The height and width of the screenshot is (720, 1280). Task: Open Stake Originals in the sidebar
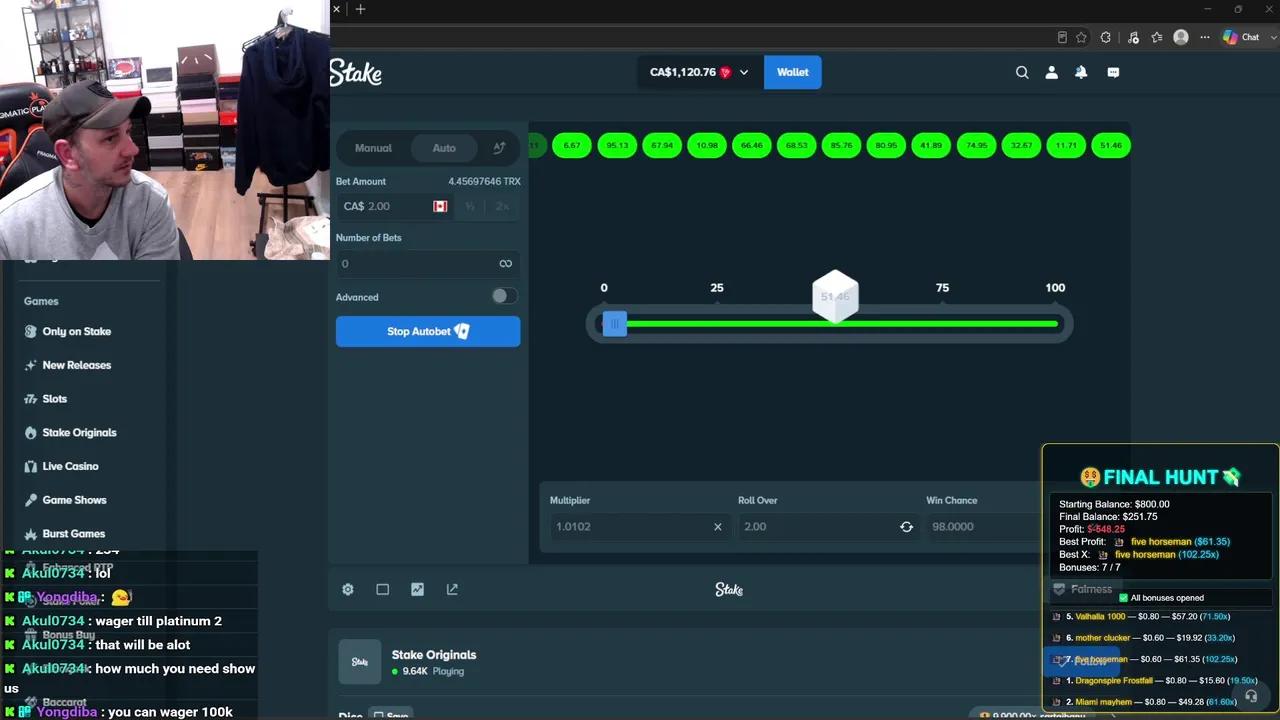click(x=79, y=433)
